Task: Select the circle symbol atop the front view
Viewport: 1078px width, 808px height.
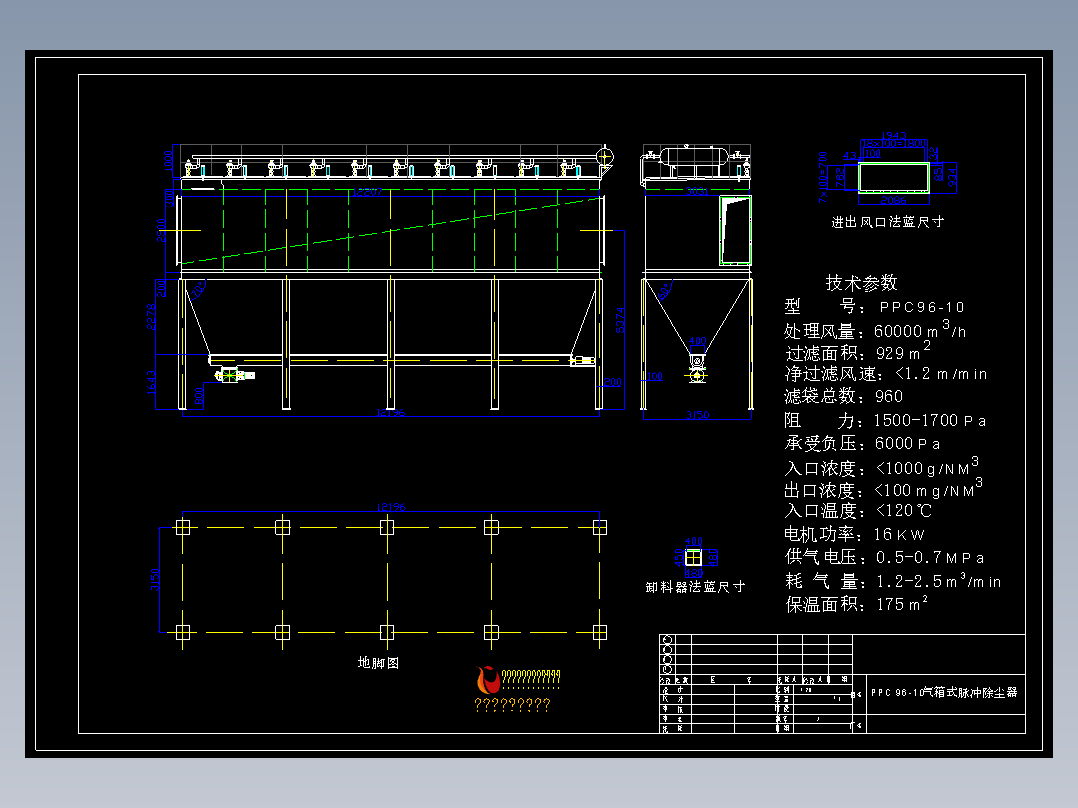Action: click(603, 156)
